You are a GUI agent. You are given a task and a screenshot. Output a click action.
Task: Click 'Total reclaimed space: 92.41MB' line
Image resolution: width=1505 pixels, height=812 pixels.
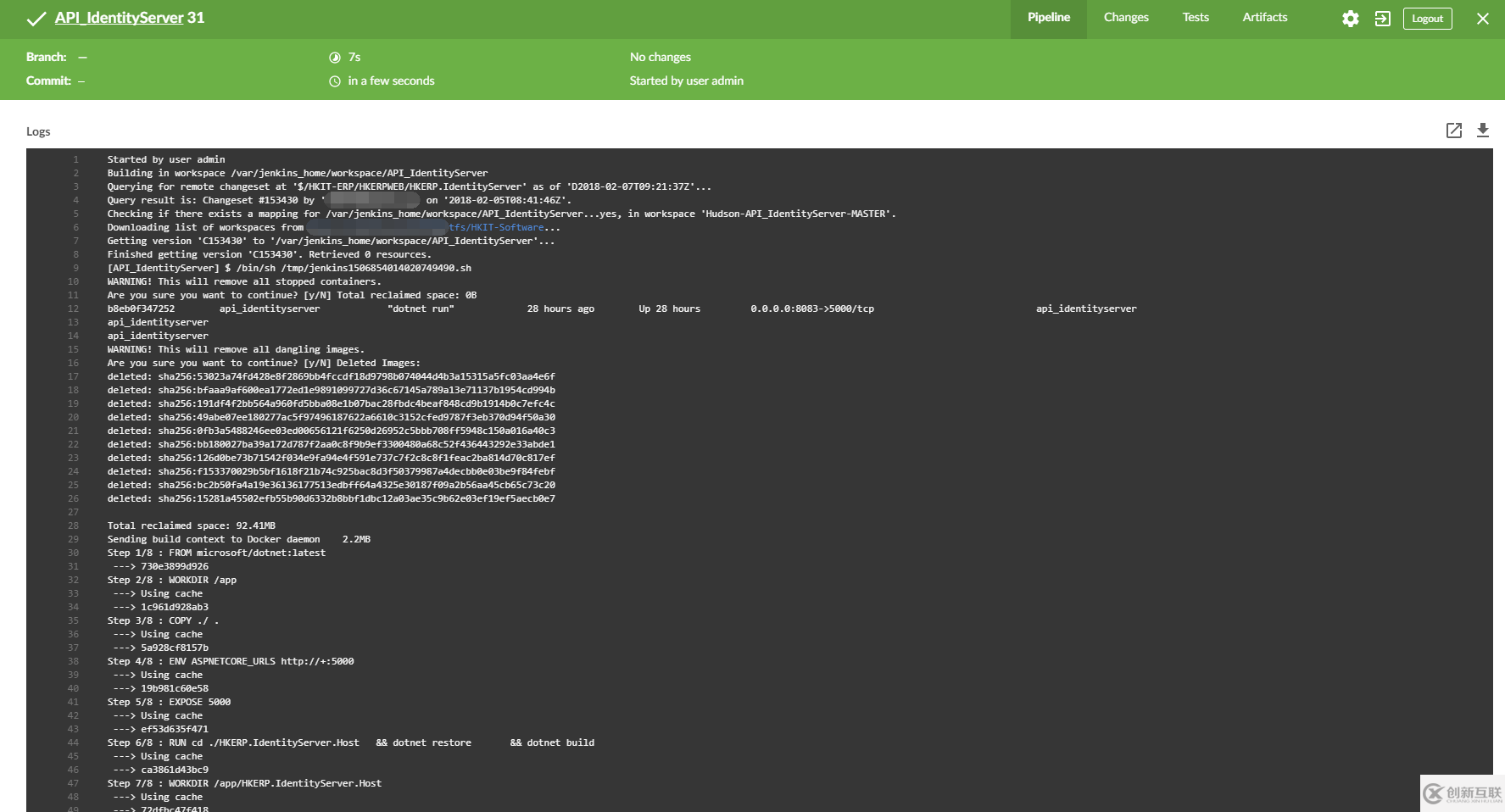pyautogui.click(x=191, y=526)
